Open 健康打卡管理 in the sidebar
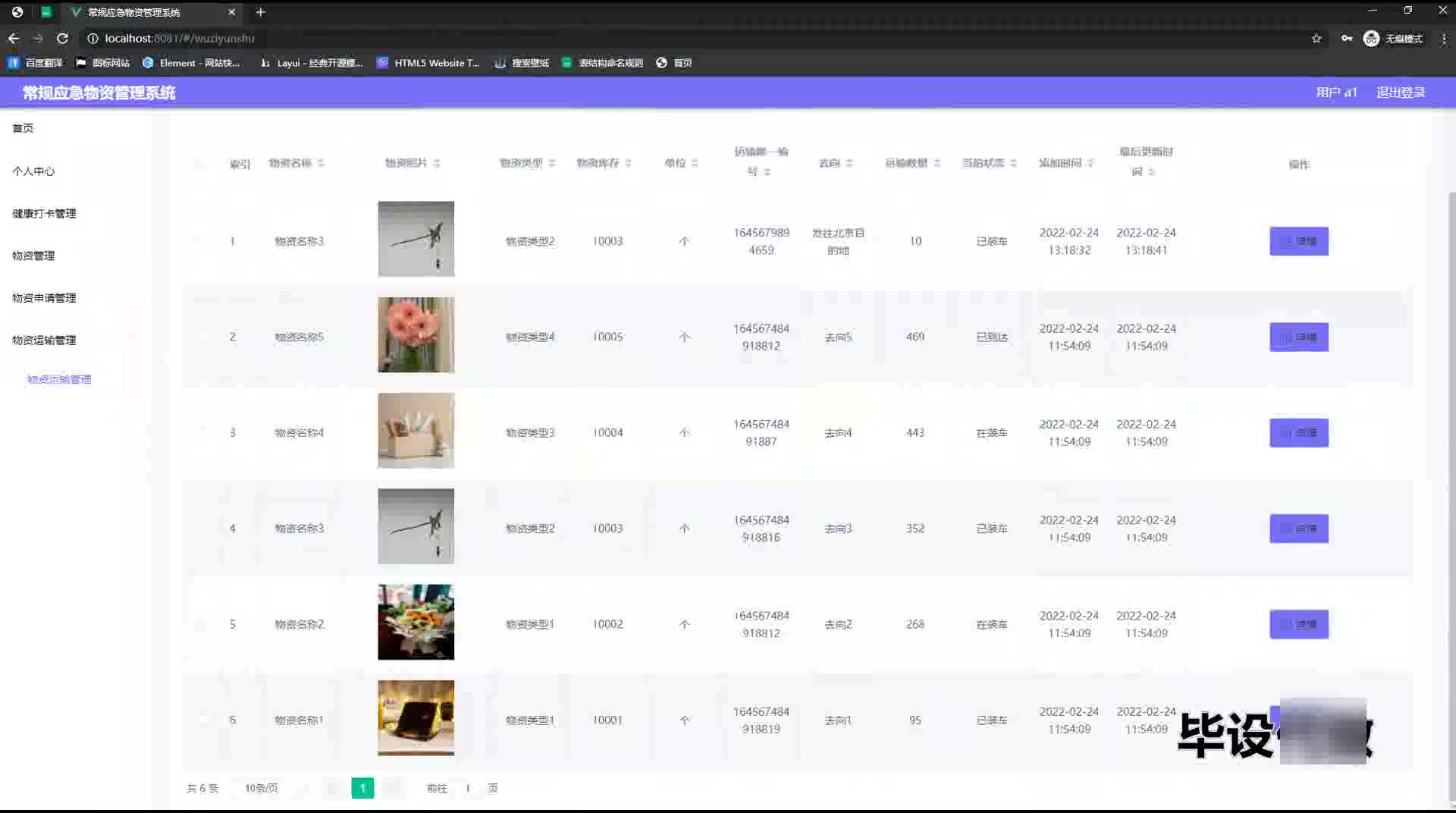This screenshot has height=813, width=1456. [44, 213]
